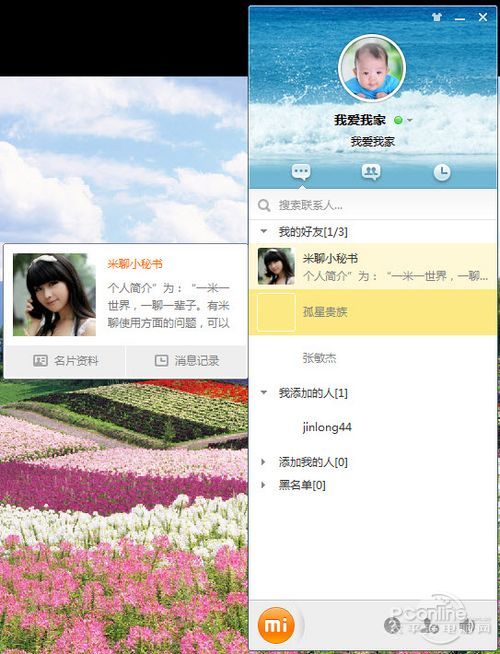
Task: Switch to the chat bubble contacts tab
Action: tap(301, 172)
